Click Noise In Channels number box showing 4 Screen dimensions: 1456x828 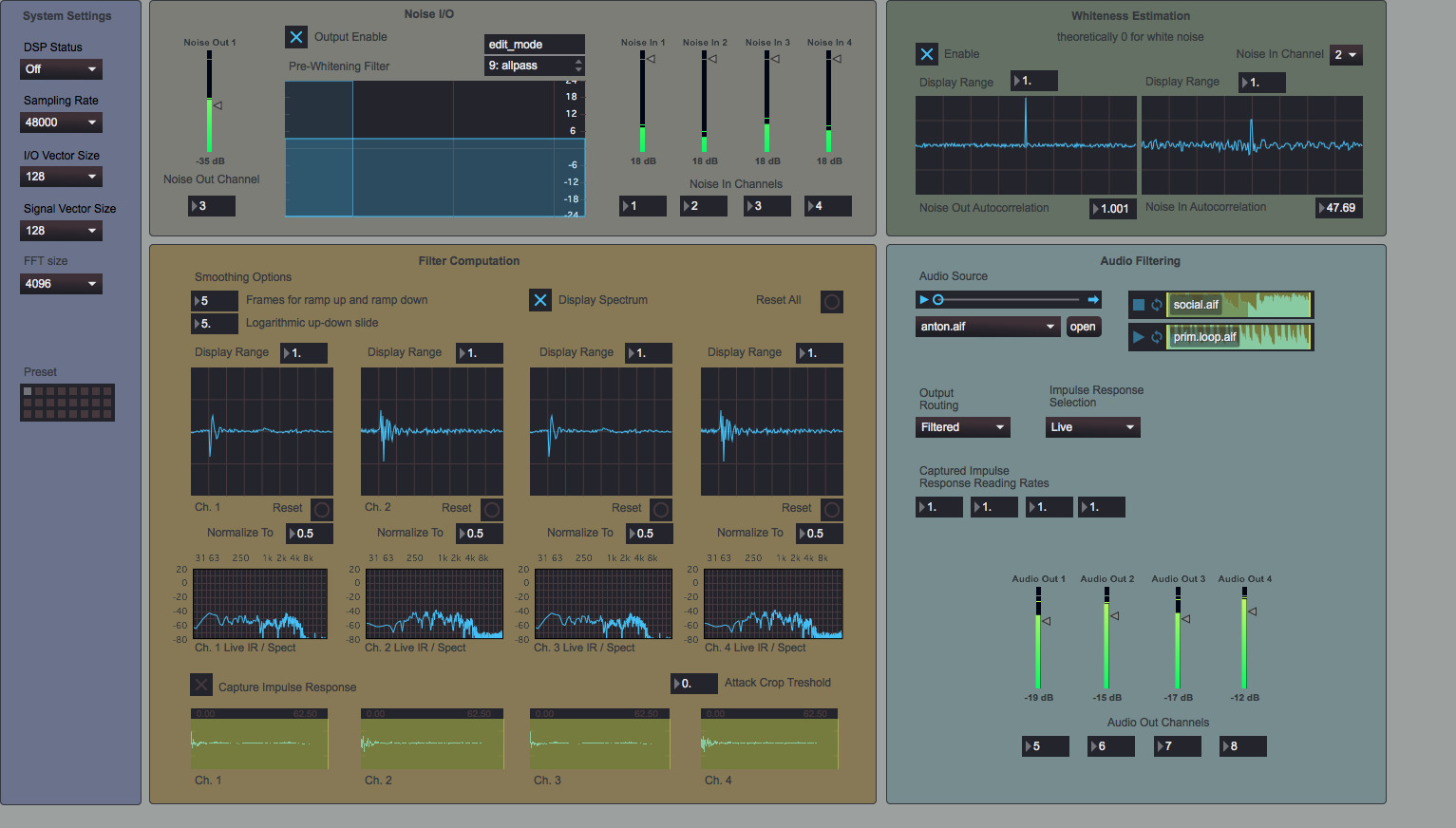tap(828, 206)
